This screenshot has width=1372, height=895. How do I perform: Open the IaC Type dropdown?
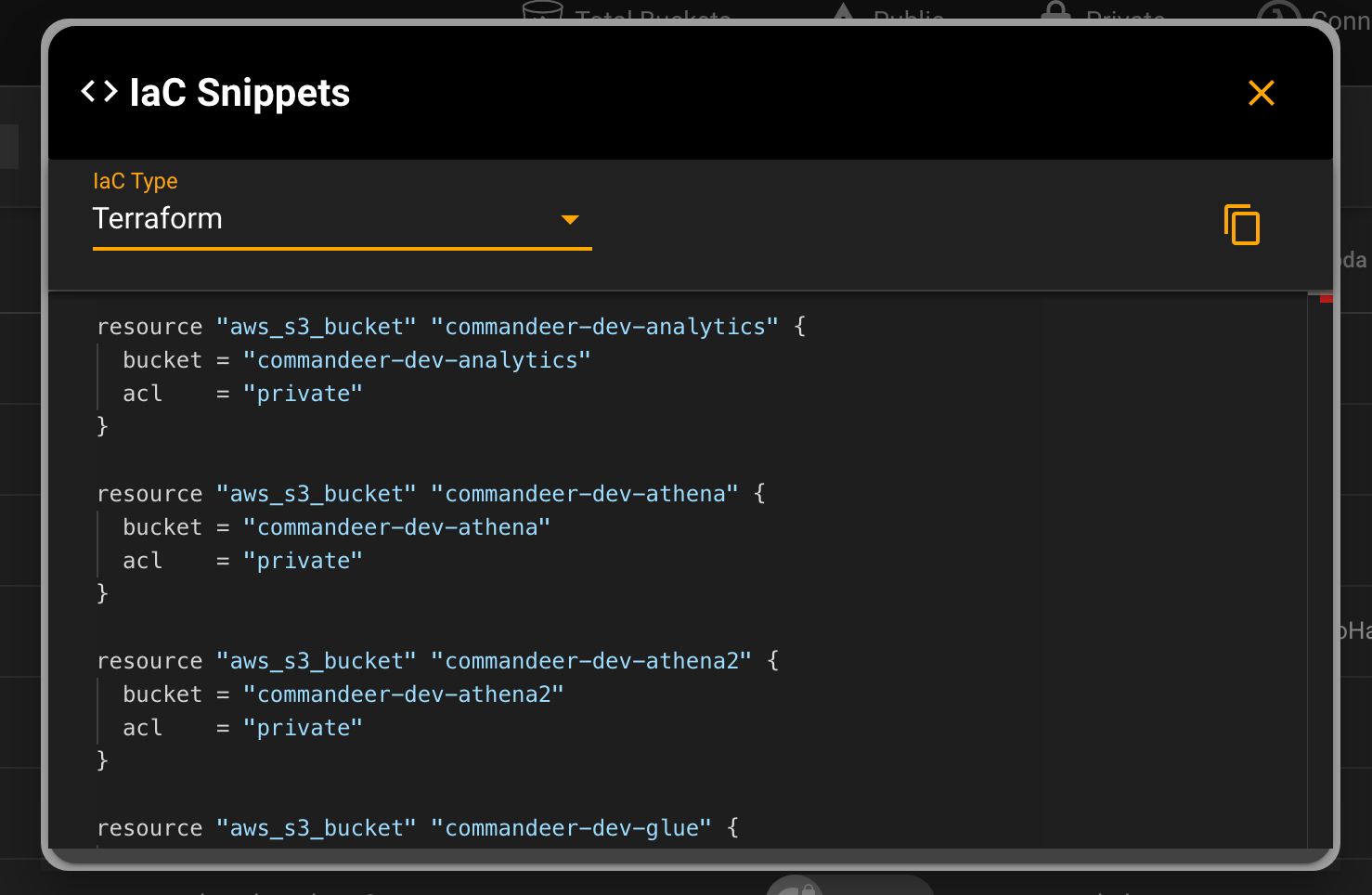[x=342, y=219]
